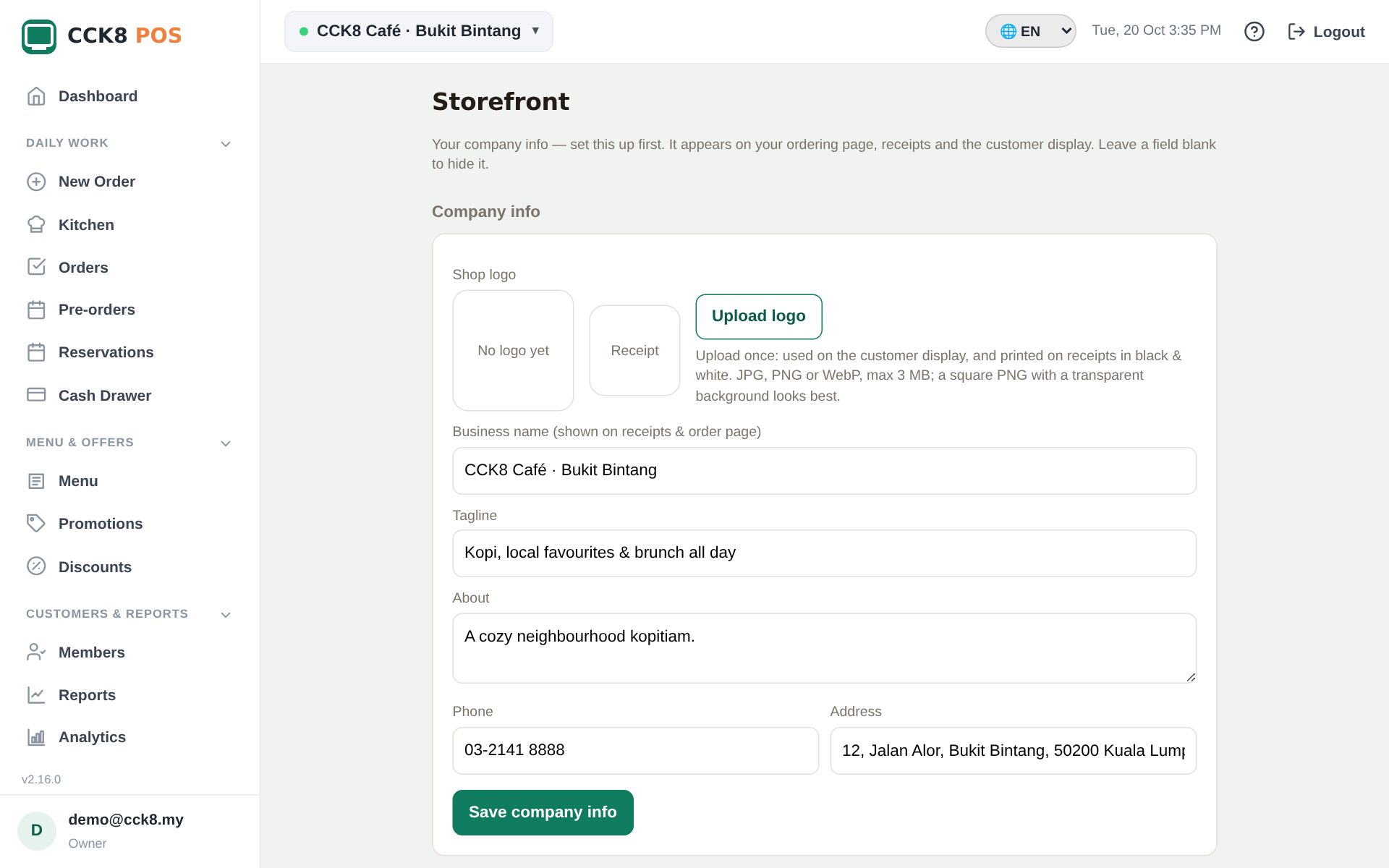This screenshot has width=1389, height=868.
Task: Open the outlet selector CCK8 Café dropdown
Action: pyautogui.click(x=419, y=31)
